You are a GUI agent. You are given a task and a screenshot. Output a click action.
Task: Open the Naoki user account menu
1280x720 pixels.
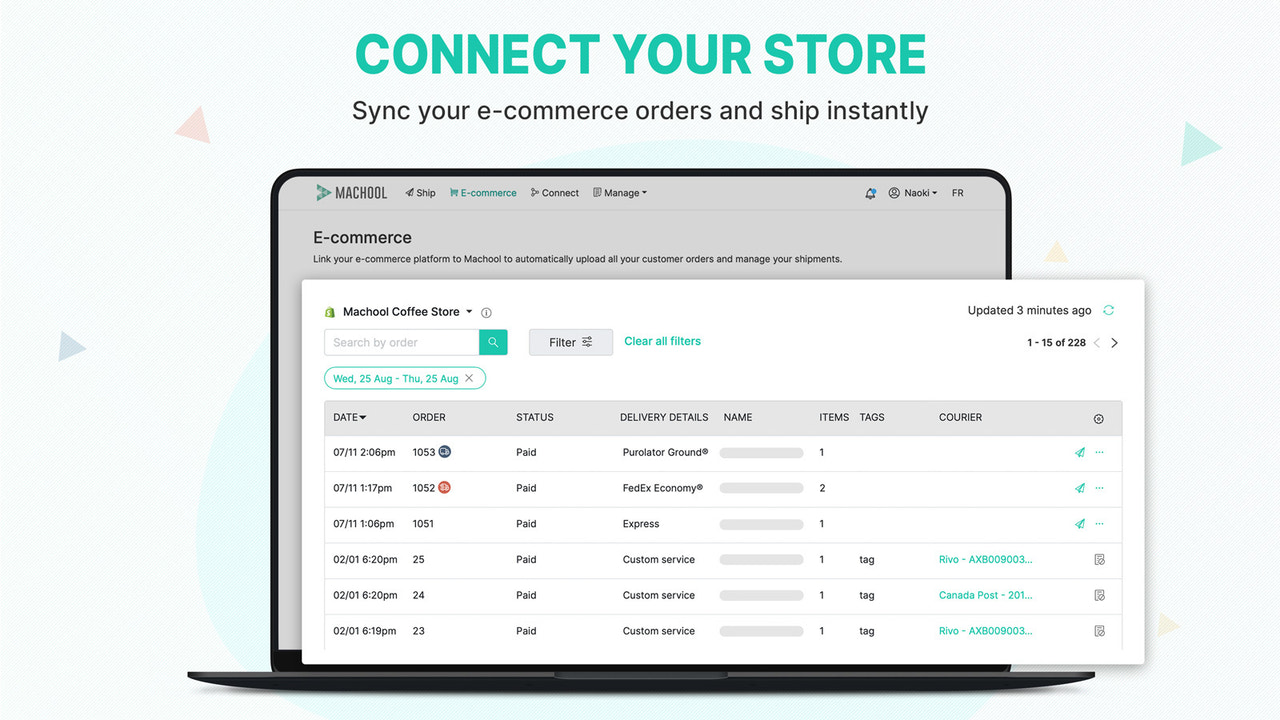[x=912, y=192]
